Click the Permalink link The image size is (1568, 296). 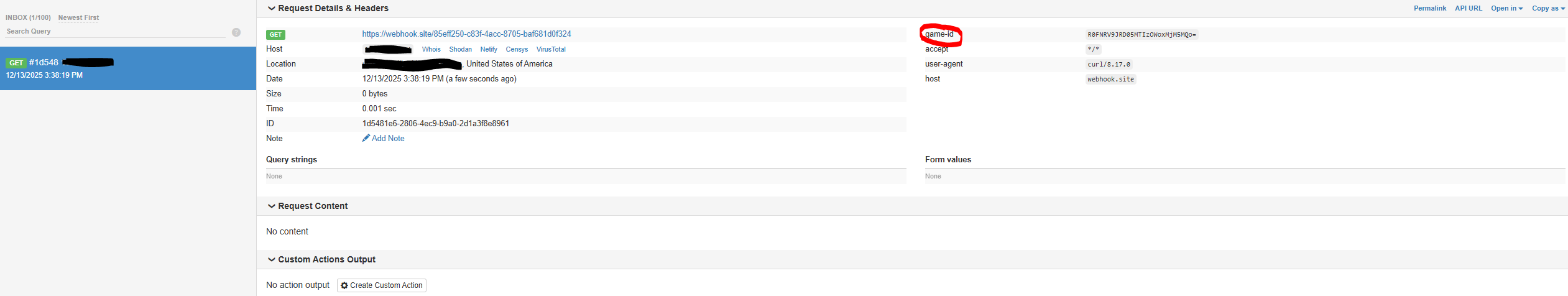coord(1430,8)
